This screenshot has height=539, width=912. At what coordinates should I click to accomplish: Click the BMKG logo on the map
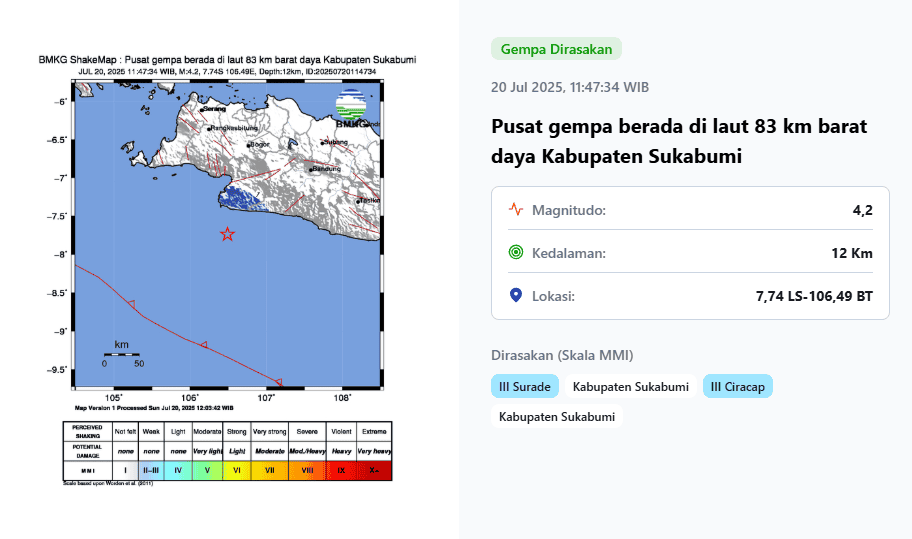pyautogui.click(x=351, y=108)
